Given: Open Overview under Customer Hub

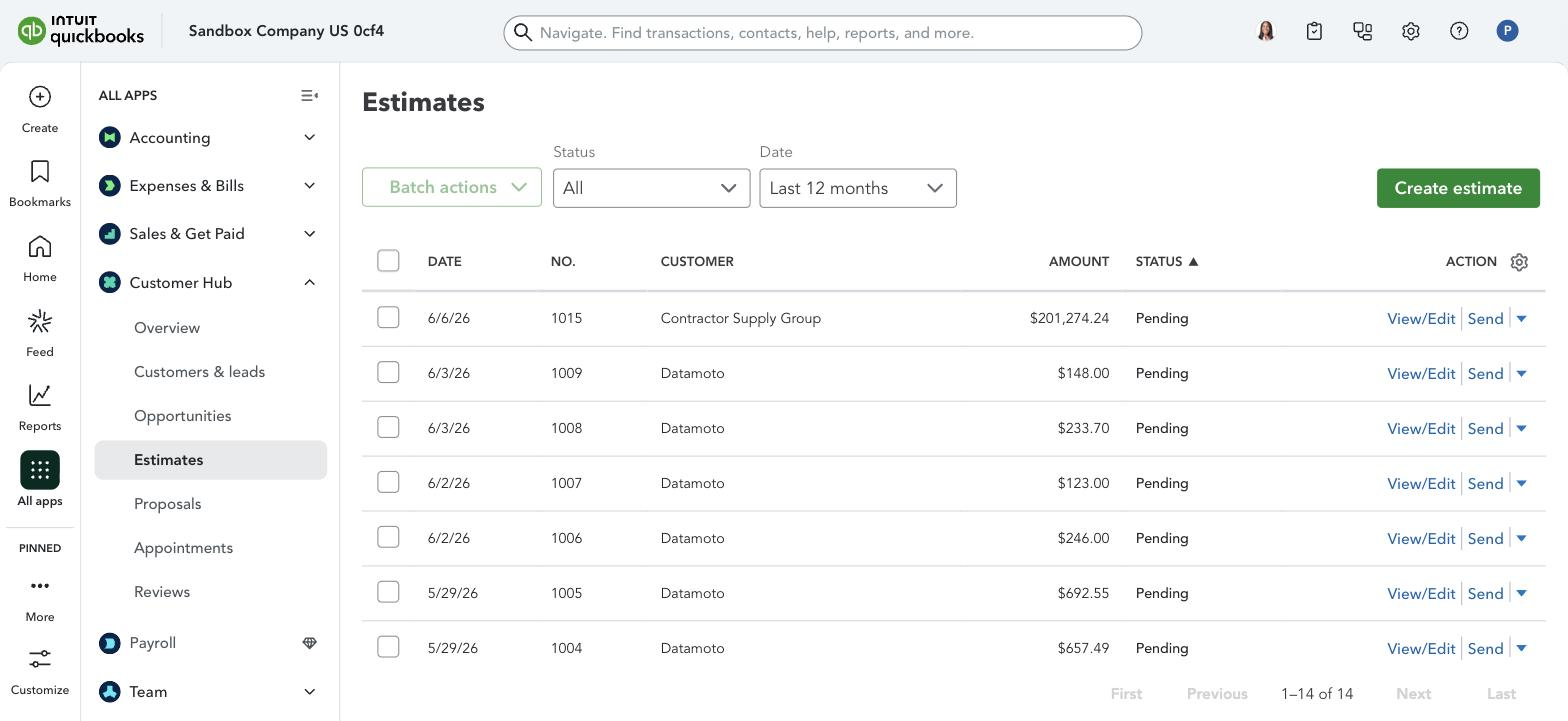Looking at the screenshot, I should click(167, 328).
